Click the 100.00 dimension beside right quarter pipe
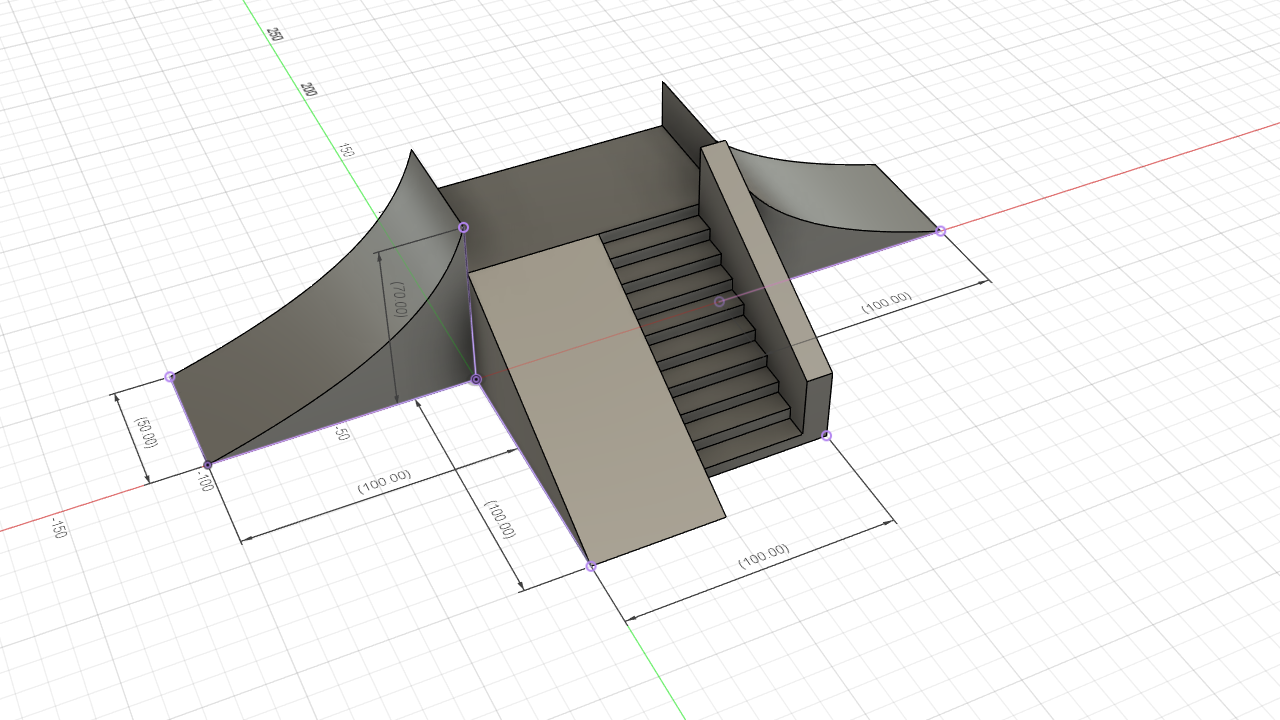The width and height of the screenshot is (1280, 720). [x=887, y=302]
